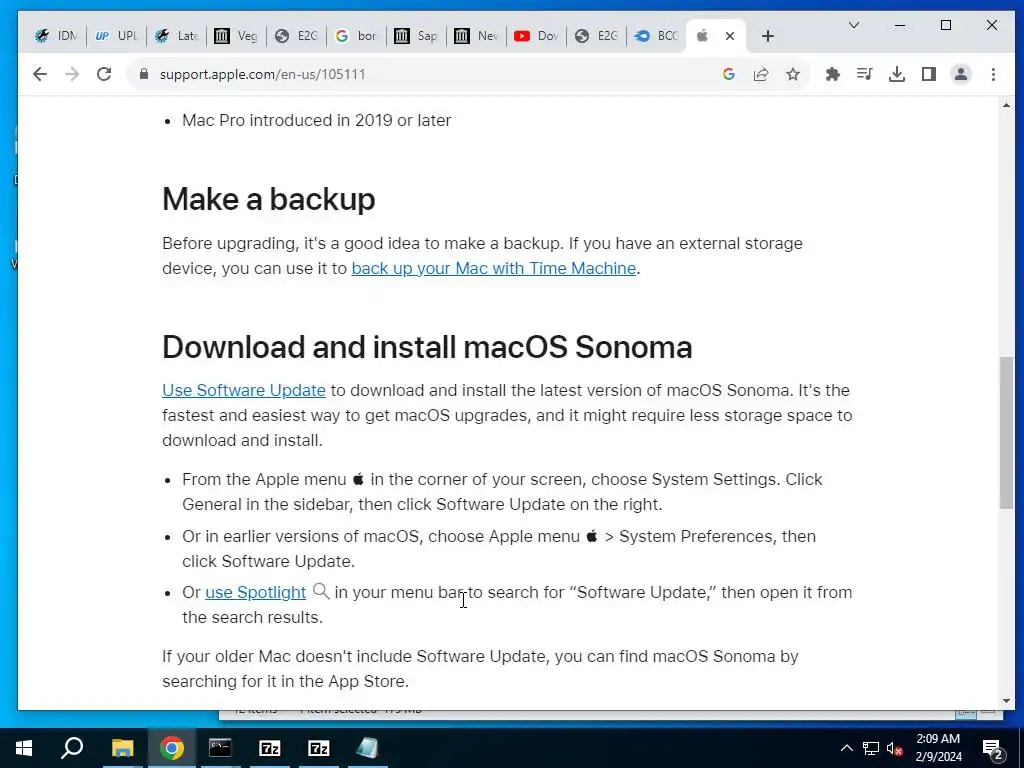Open the notification center icon
Image resolution: width=1024 pixels, height=768 pixels.
pos(993,748)
